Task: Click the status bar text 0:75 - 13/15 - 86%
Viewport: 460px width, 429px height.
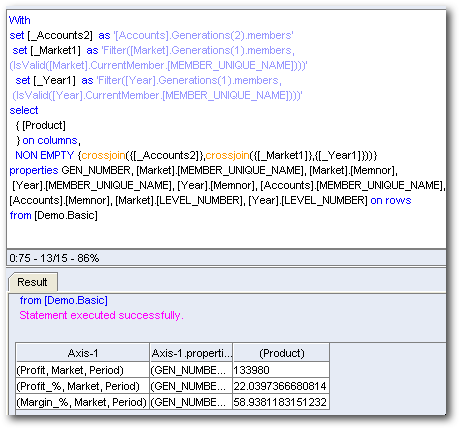Action: click(54, 258)
